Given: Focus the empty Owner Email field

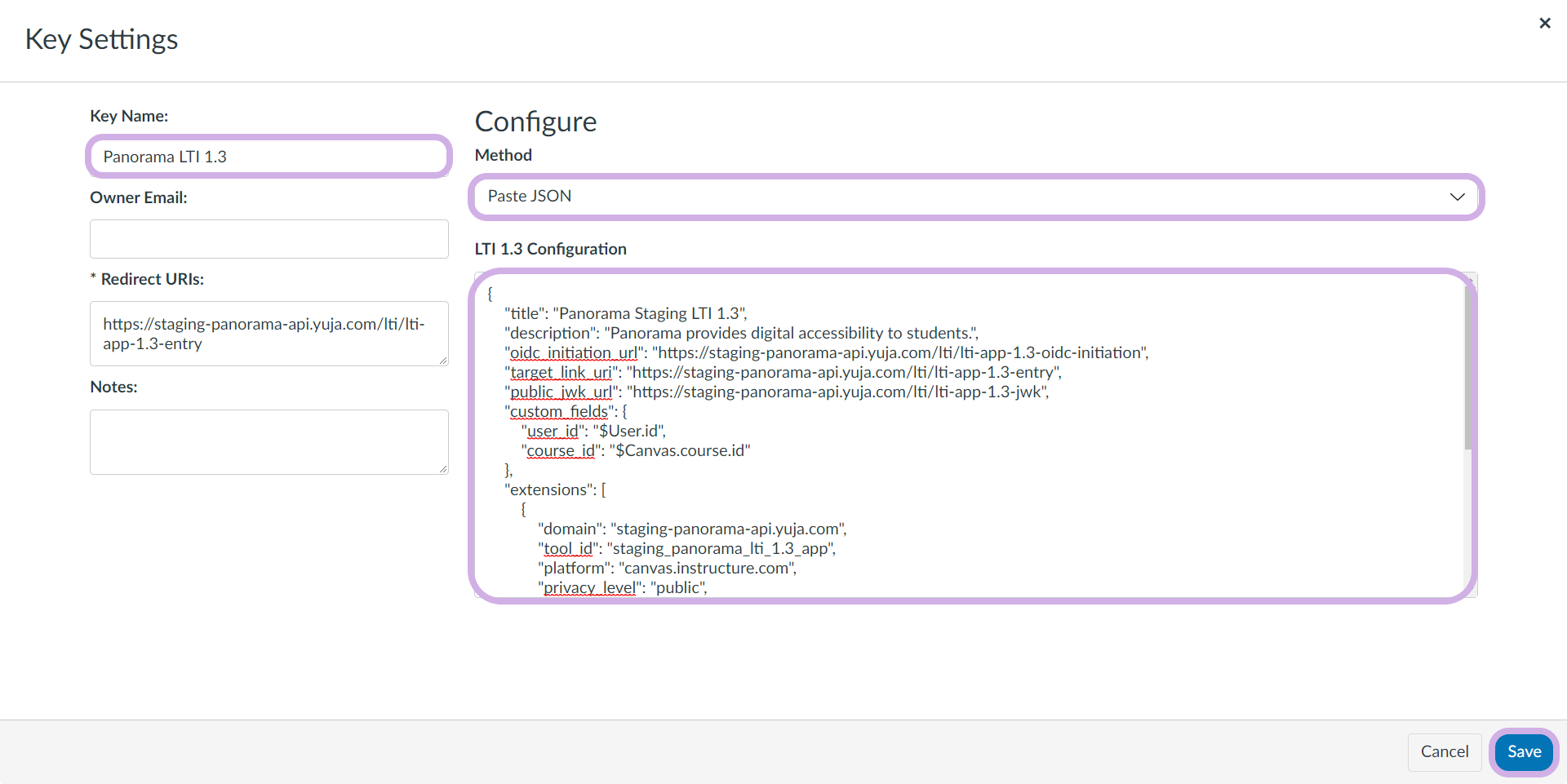Looking at the screenshot, I should [x=269, y=239].
